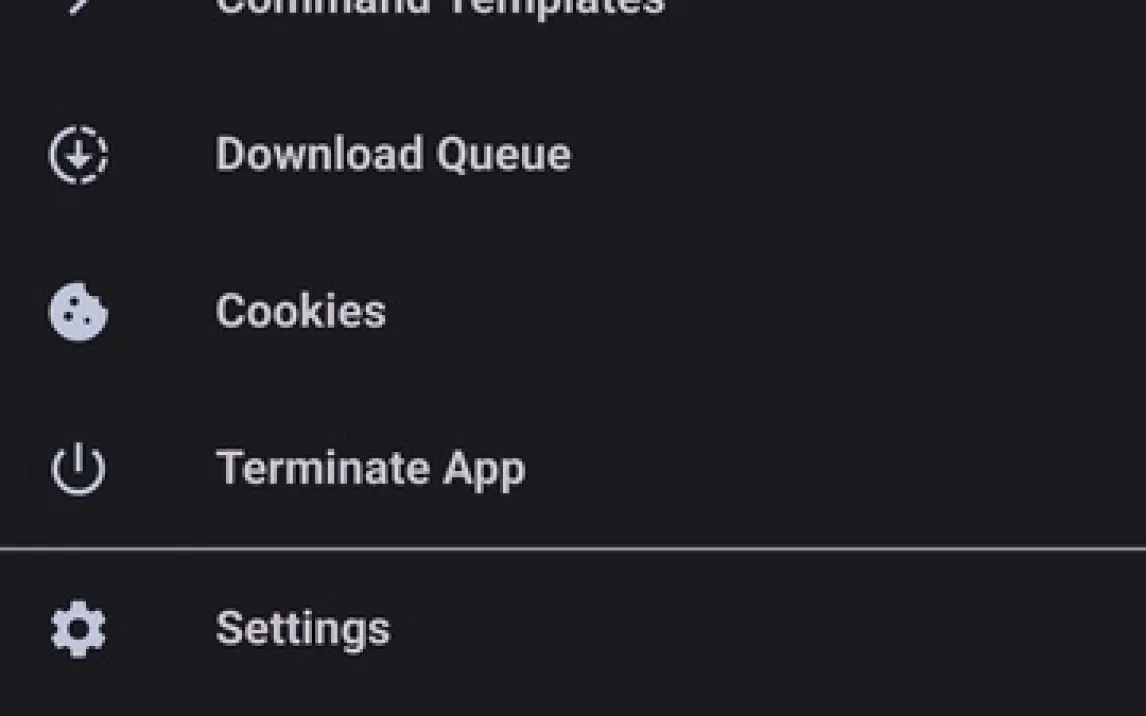Click the power symbol icon
Image resolution: width=1146 pixels, height=716 pixels.
pyautogui.click(x=78, y=469)
